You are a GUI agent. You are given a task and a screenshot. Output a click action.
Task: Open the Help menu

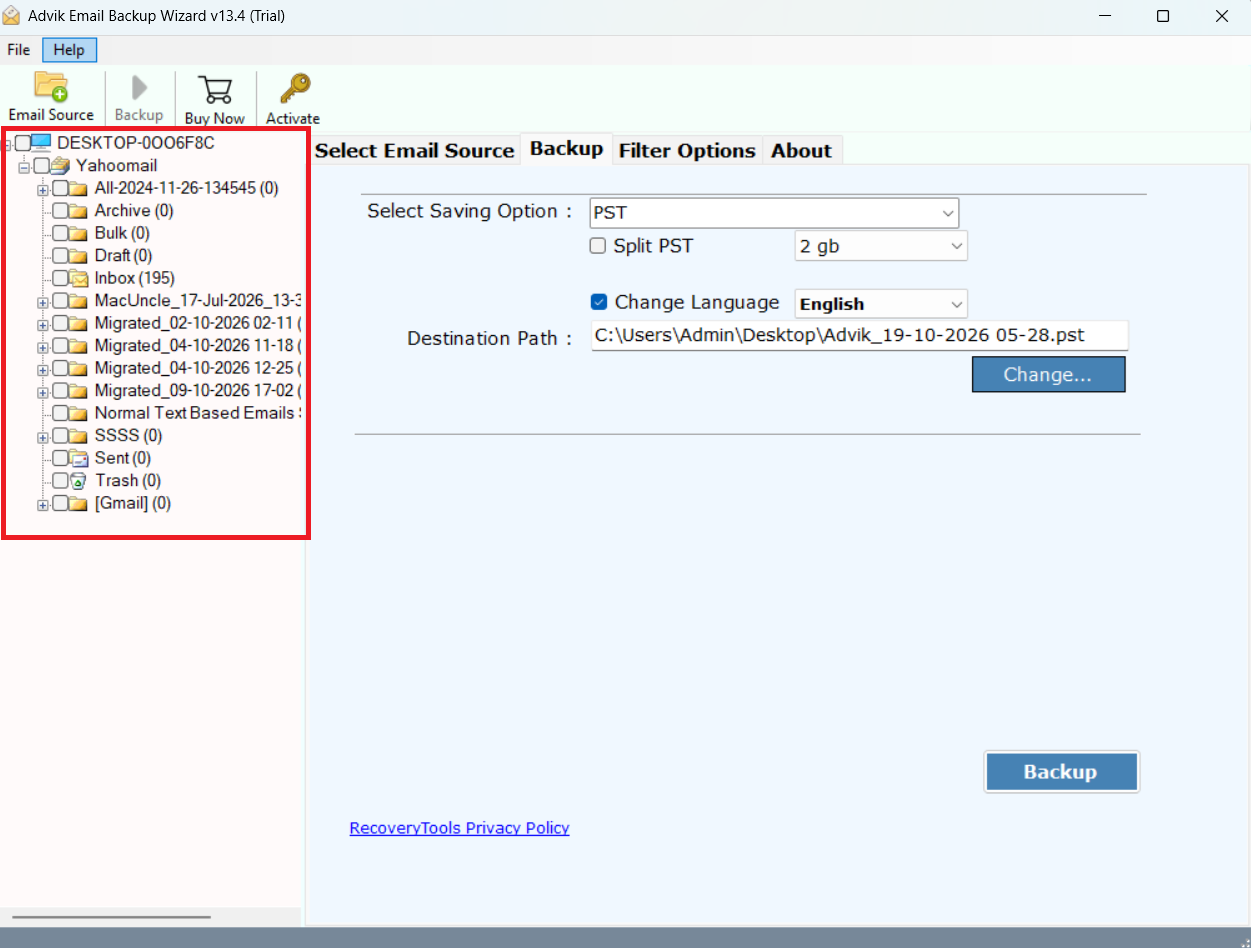69,50
